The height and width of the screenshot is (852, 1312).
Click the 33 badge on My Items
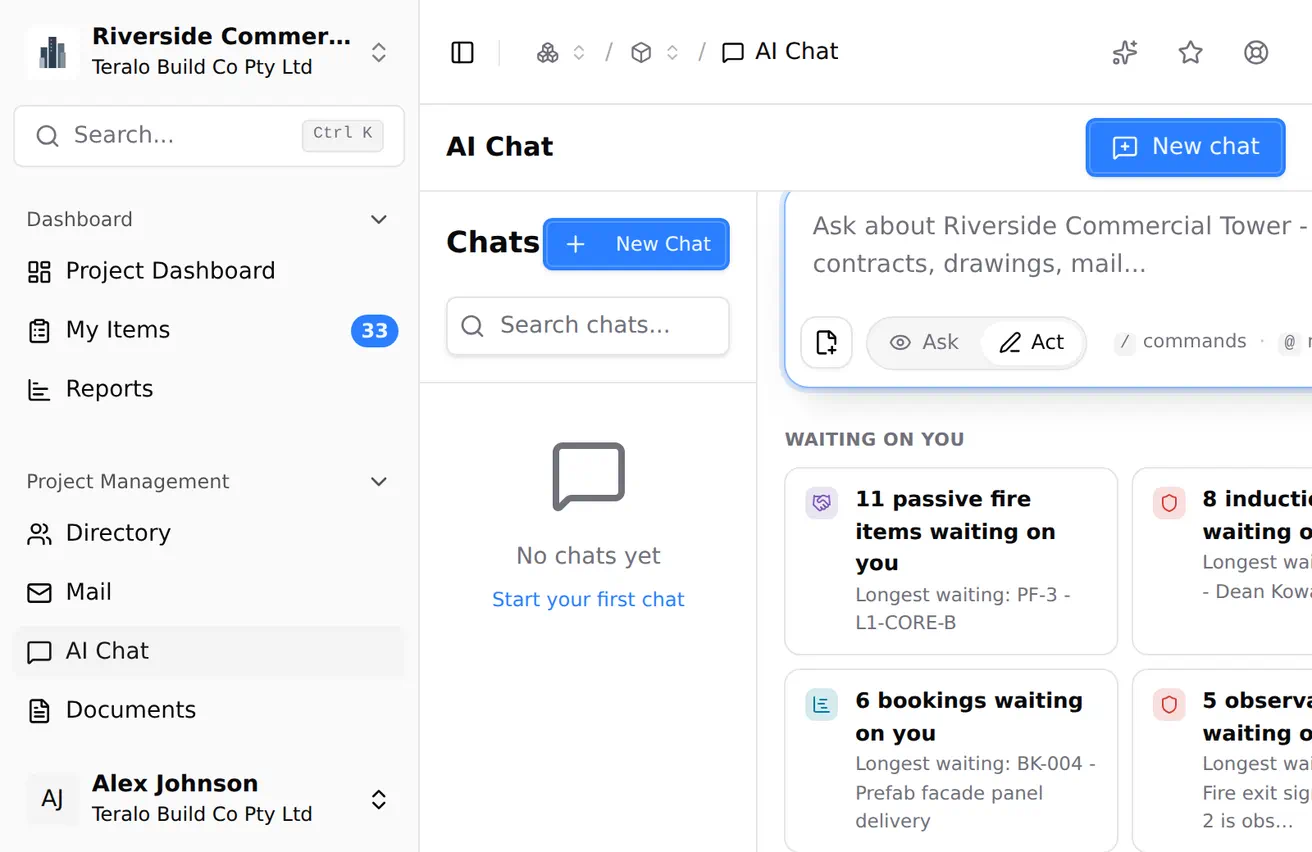click(x=375, y=331)
